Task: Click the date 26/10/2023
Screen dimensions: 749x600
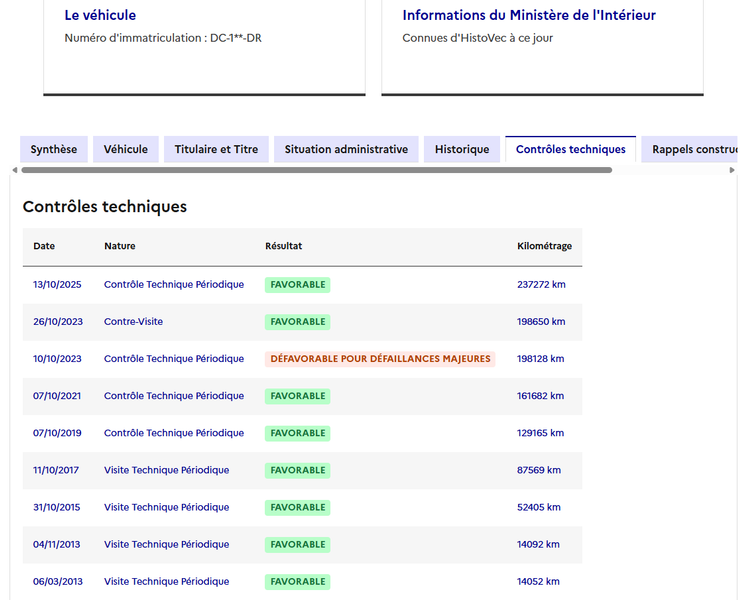Action: click(x=58, y=322)
